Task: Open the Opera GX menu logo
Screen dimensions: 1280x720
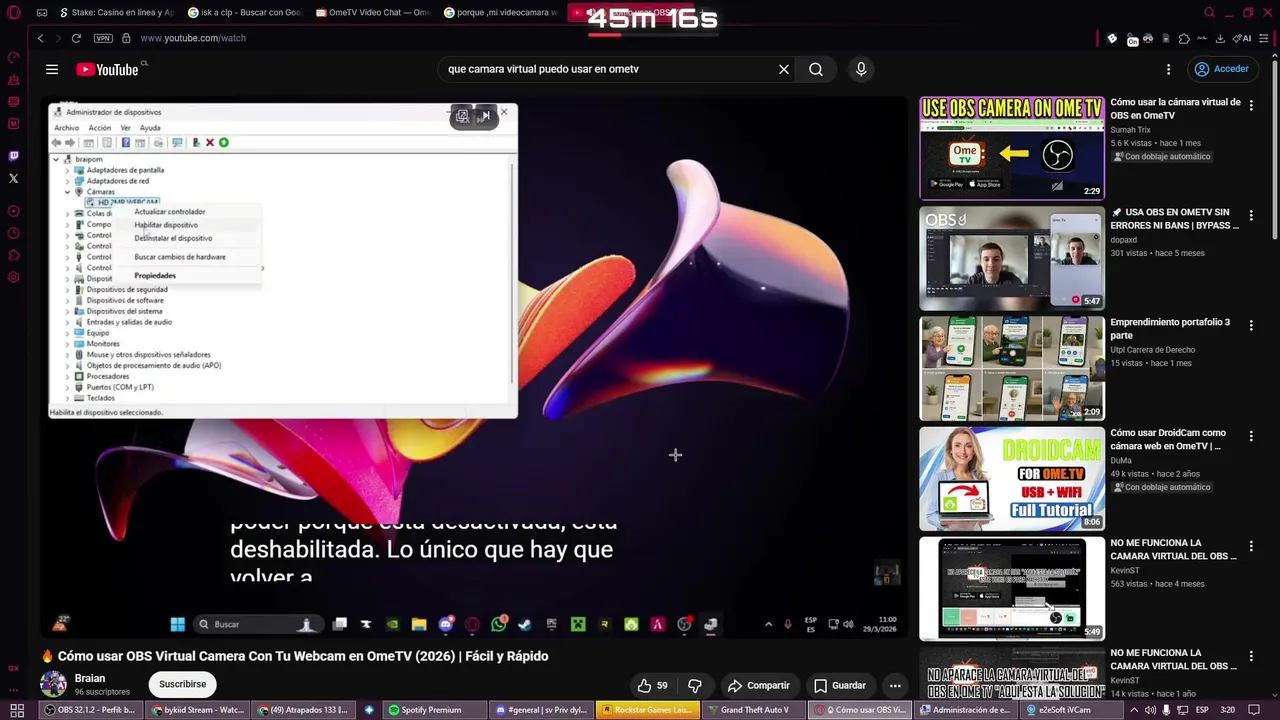Action: click(x=13, y=13)
